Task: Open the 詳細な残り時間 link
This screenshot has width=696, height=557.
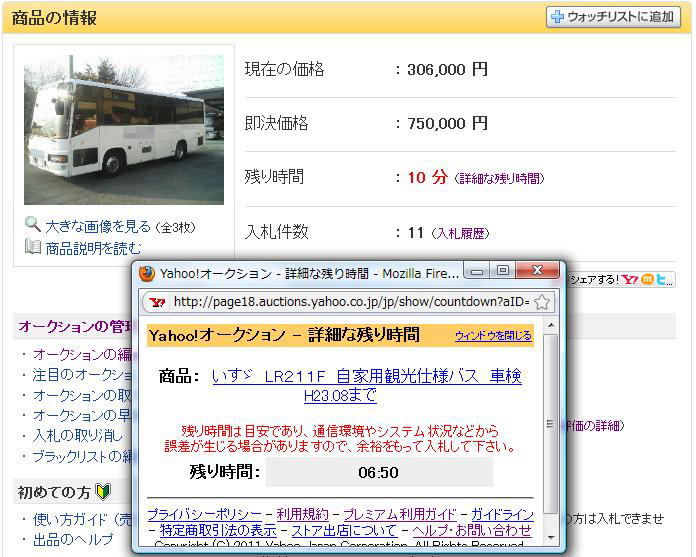Action: [x=499, y=178]
